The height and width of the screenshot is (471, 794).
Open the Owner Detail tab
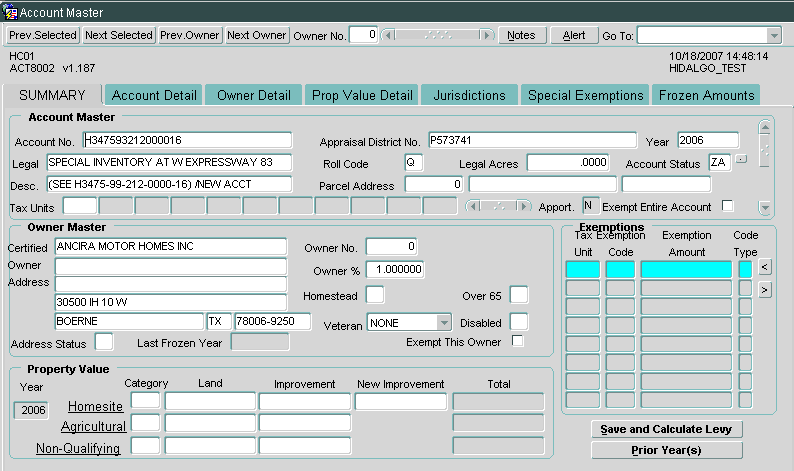254,95
